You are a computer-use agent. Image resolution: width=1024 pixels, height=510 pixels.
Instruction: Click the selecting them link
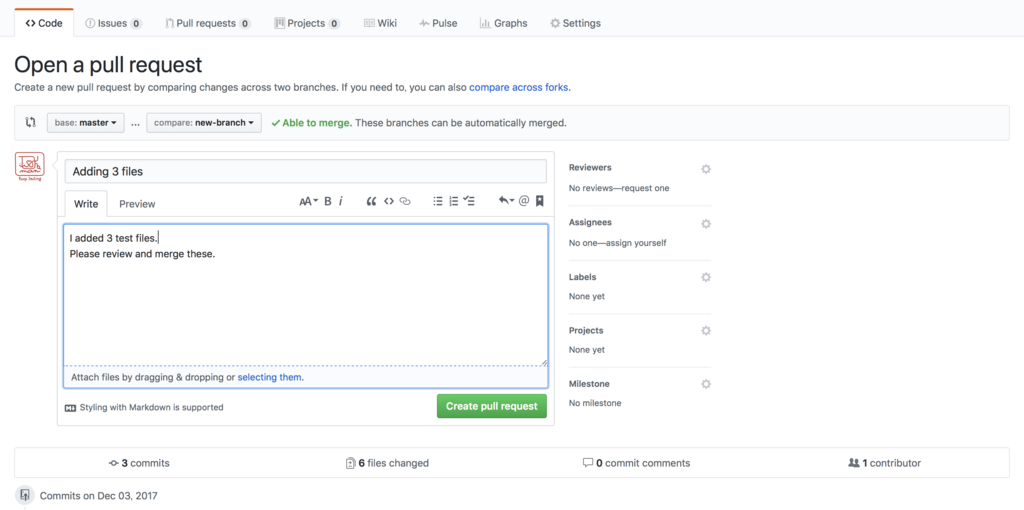pyautogui.click(x=270, y=377)
